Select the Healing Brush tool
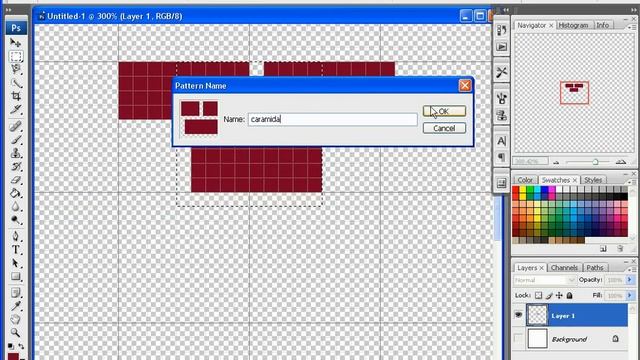The image size is (640, 360). [16, 126]
